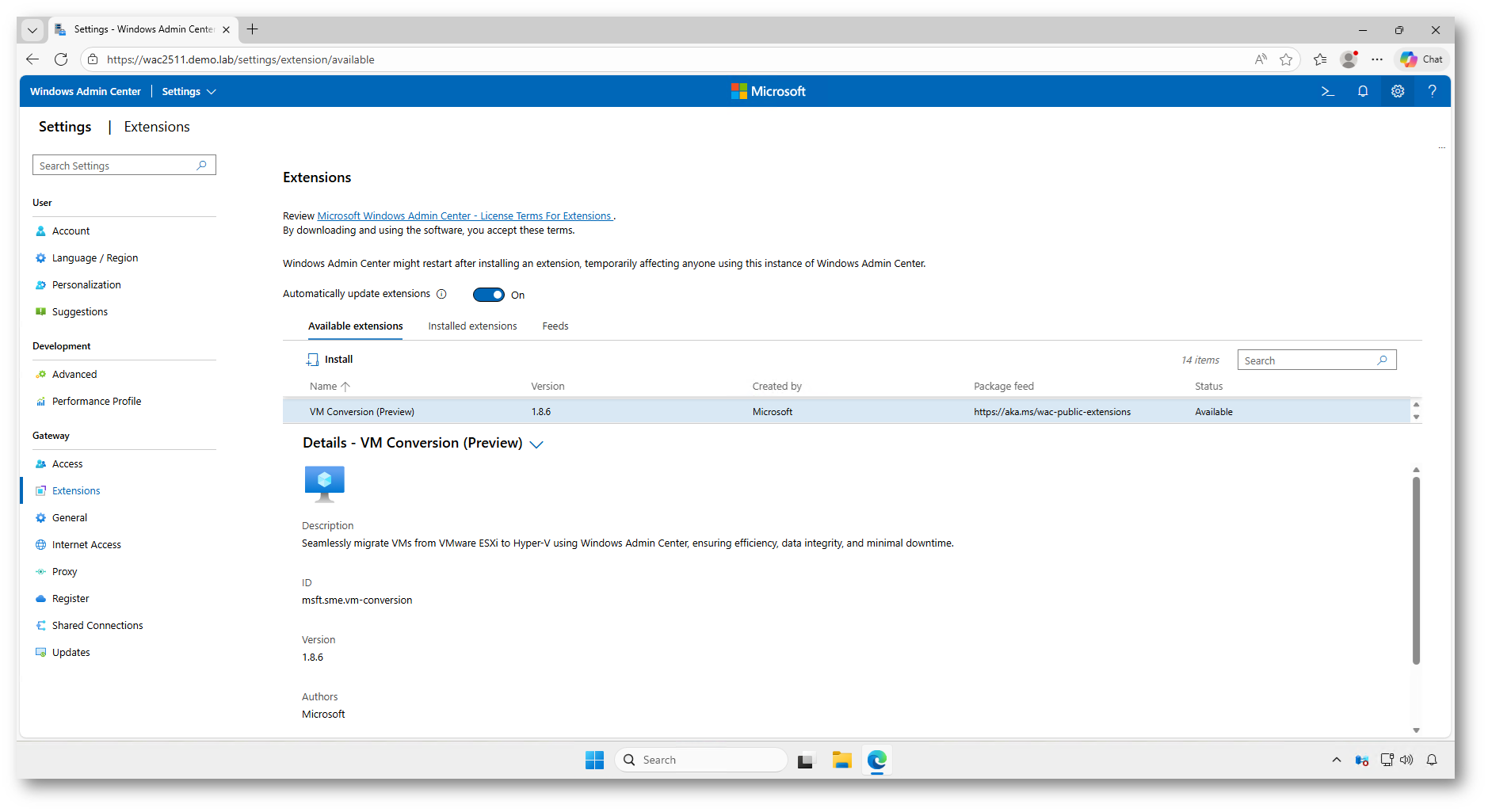Switch to the Installed extensions tab
This screenshot has width=1488, height=812.
472,326
